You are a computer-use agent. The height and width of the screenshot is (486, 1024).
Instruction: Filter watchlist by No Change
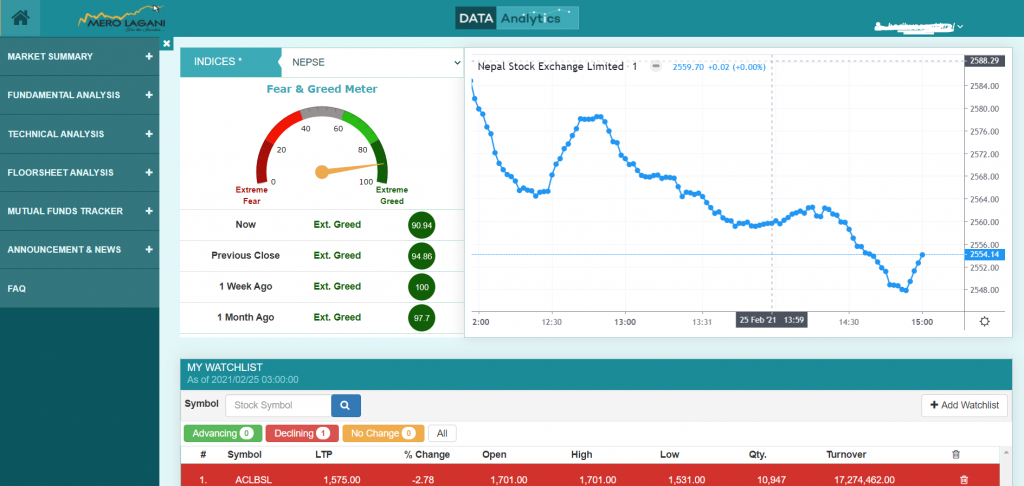click(383, 433)
